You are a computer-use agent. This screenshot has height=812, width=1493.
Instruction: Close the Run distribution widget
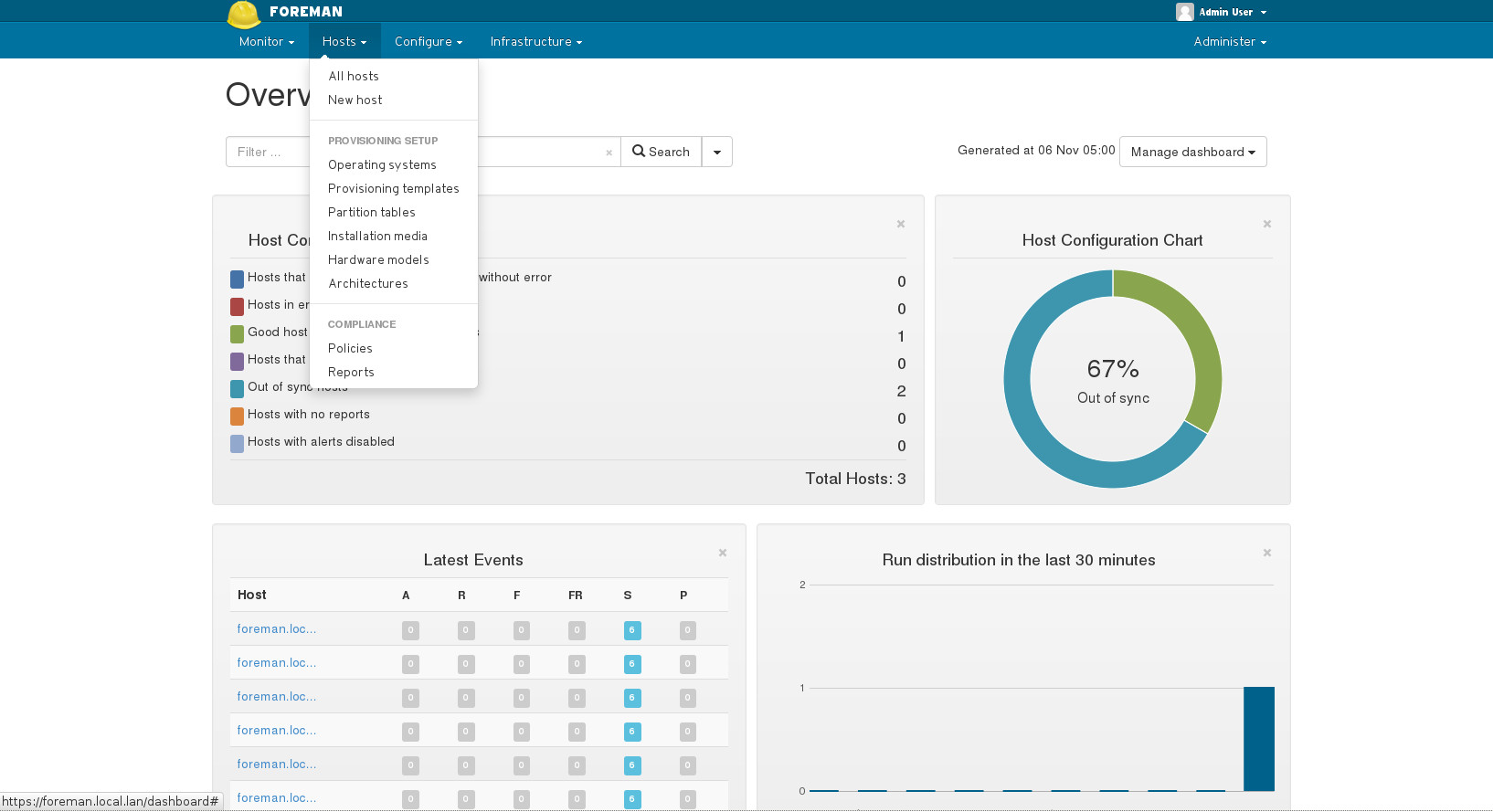tap(1267, 553)
